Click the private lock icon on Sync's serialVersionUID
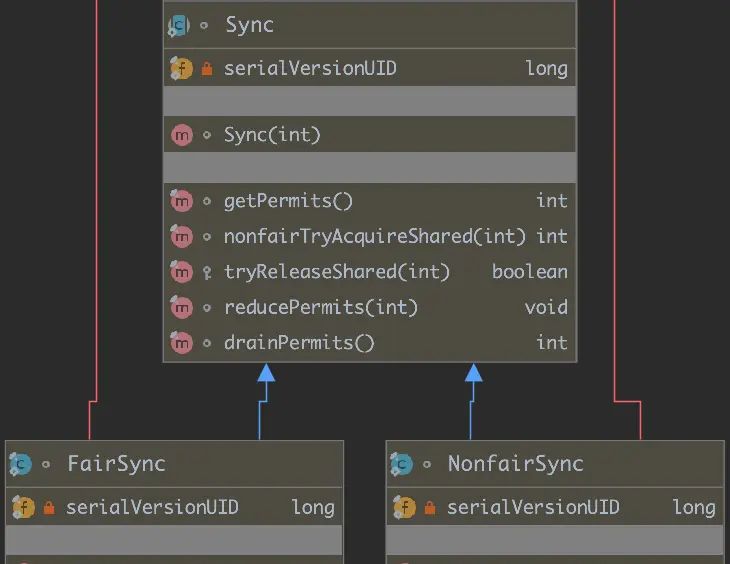This screenshot has width=730, height=564. [x=207, y=69]
